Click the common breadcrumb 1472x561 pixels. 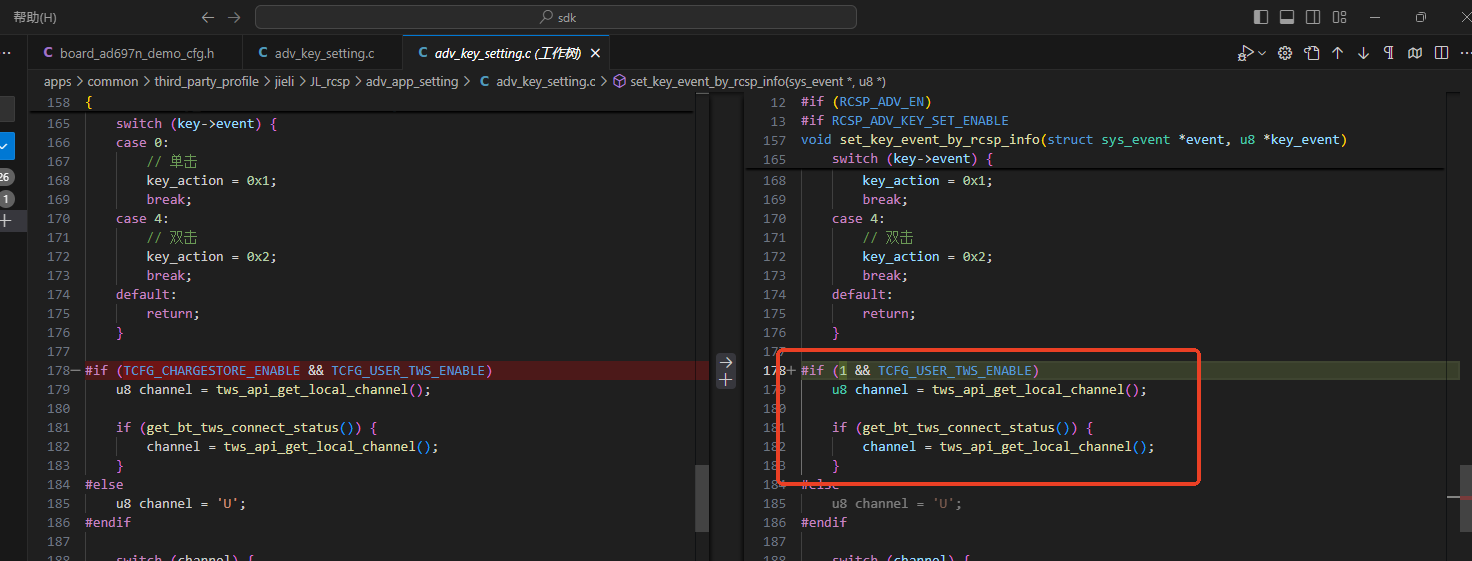113,81
